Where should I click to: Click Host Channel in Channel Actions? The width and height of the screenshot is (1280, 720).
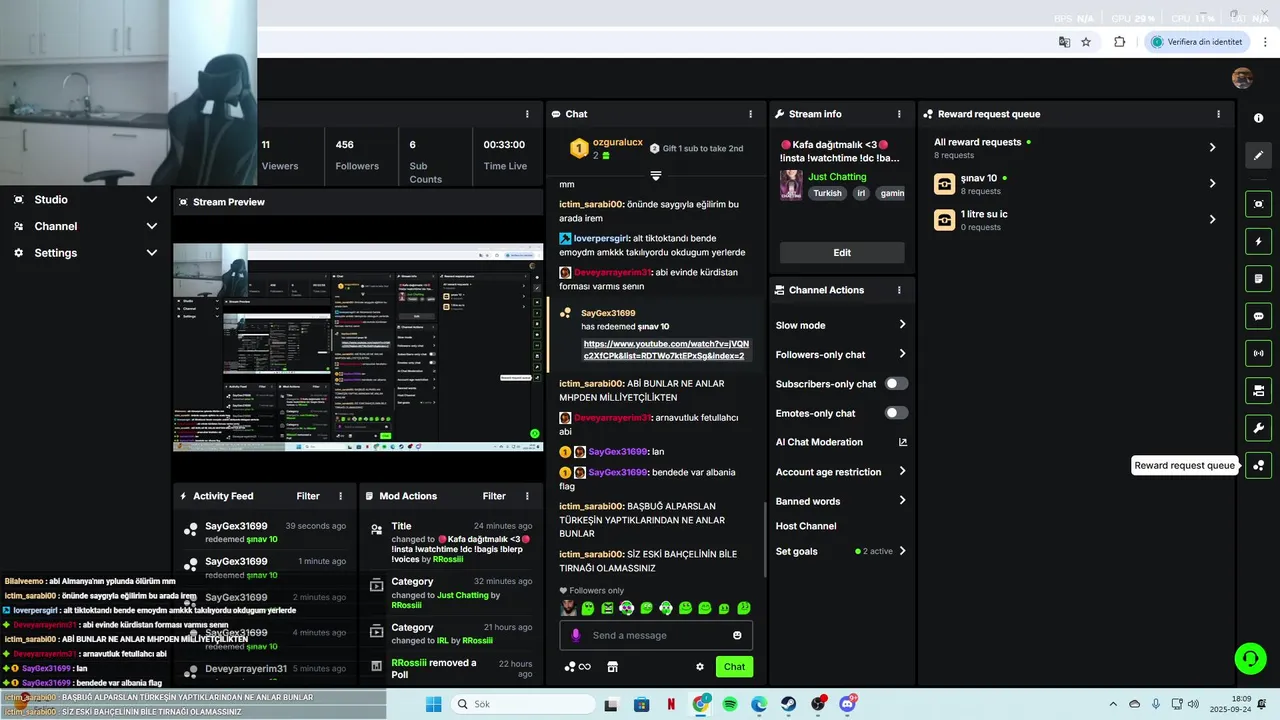coord(806,526)
